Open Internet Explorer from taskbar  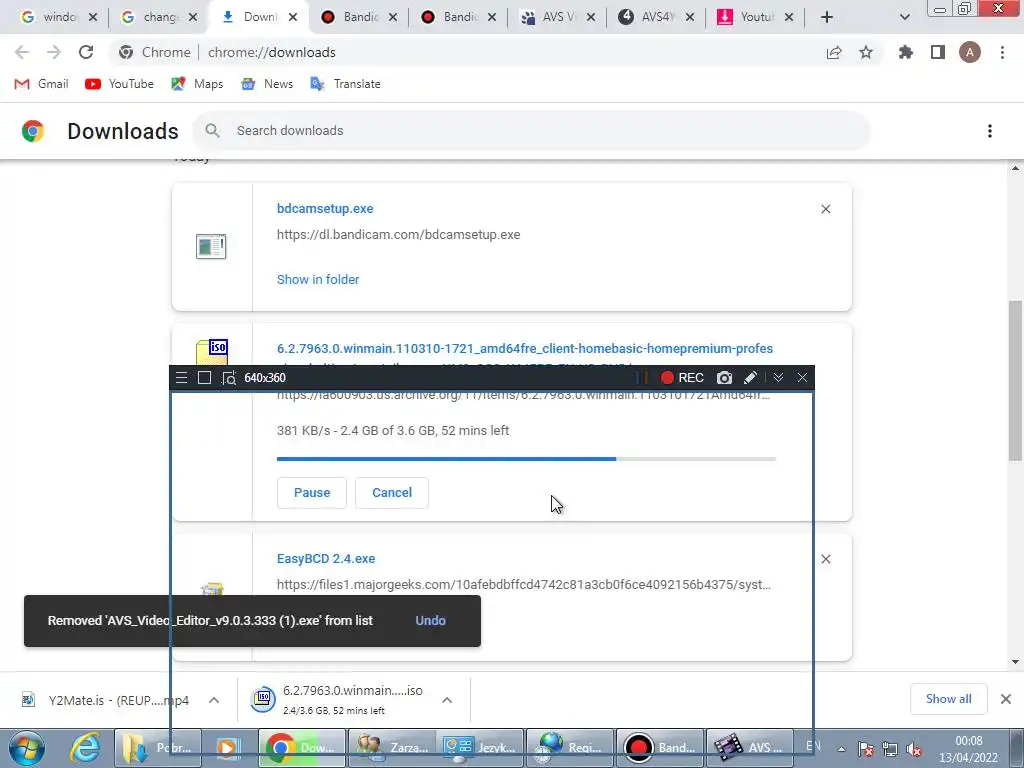pyautogui.click(x=86, y=748)
